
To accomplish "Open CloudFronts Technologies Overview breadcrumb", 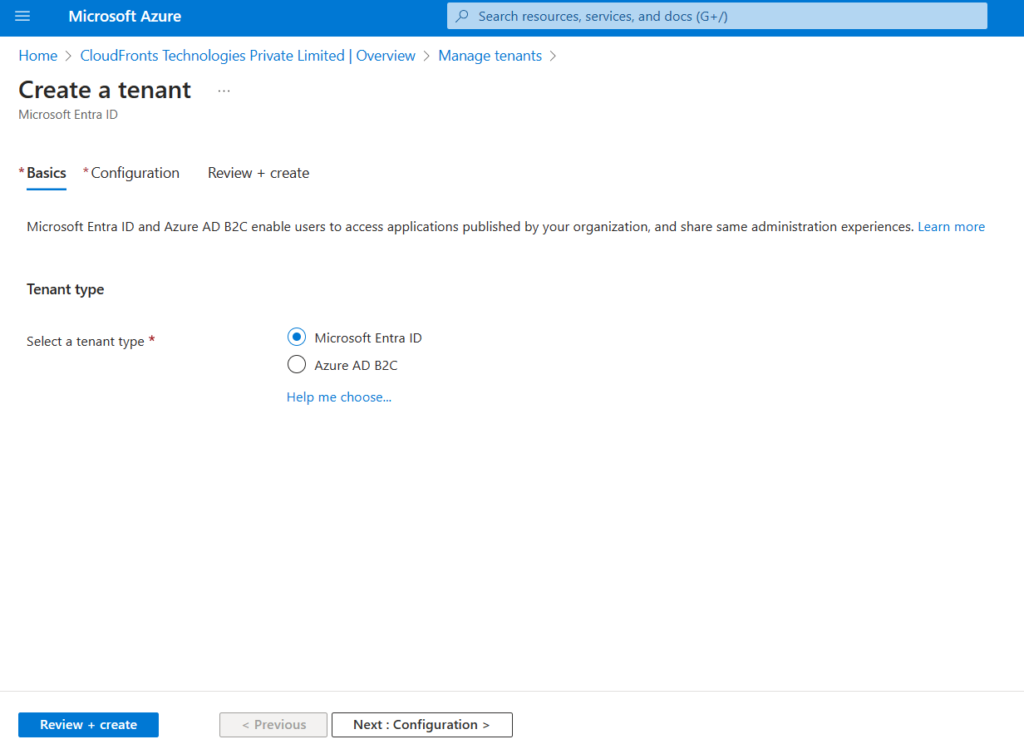I will (248, 55).
